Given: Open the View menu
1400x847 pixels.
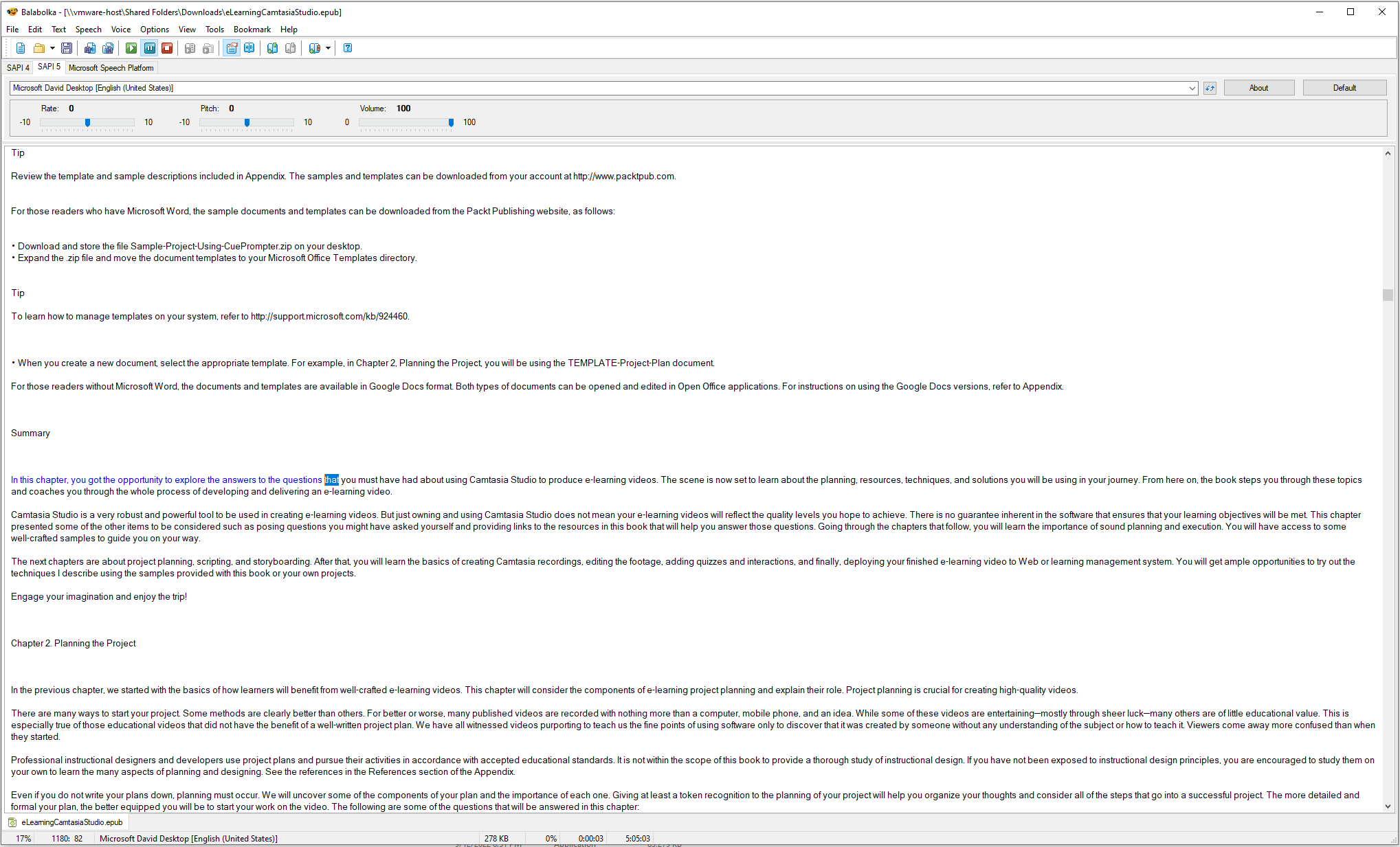Looking at the screenshot, I should tap(187, 30).
